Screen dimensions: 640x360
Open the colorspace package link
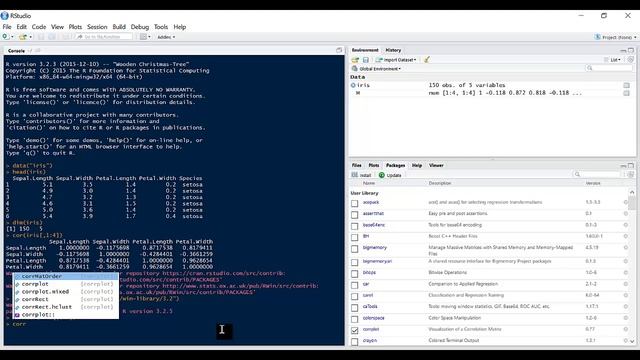[373, 318]
